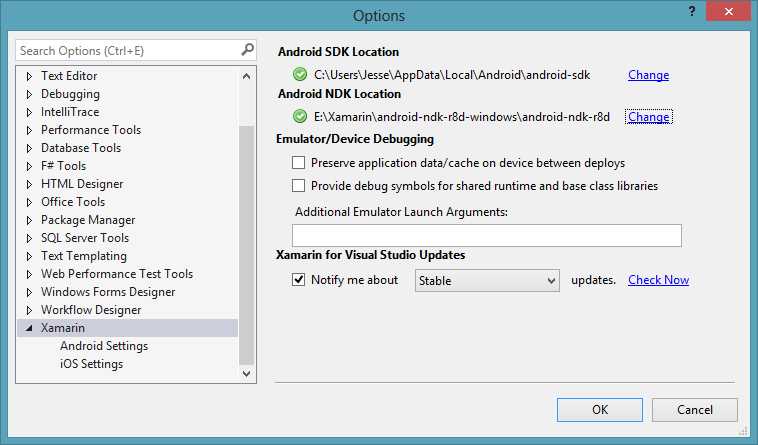Select the Xamarin category
Screen dimensions: 758x445
(x=63, y=328)
